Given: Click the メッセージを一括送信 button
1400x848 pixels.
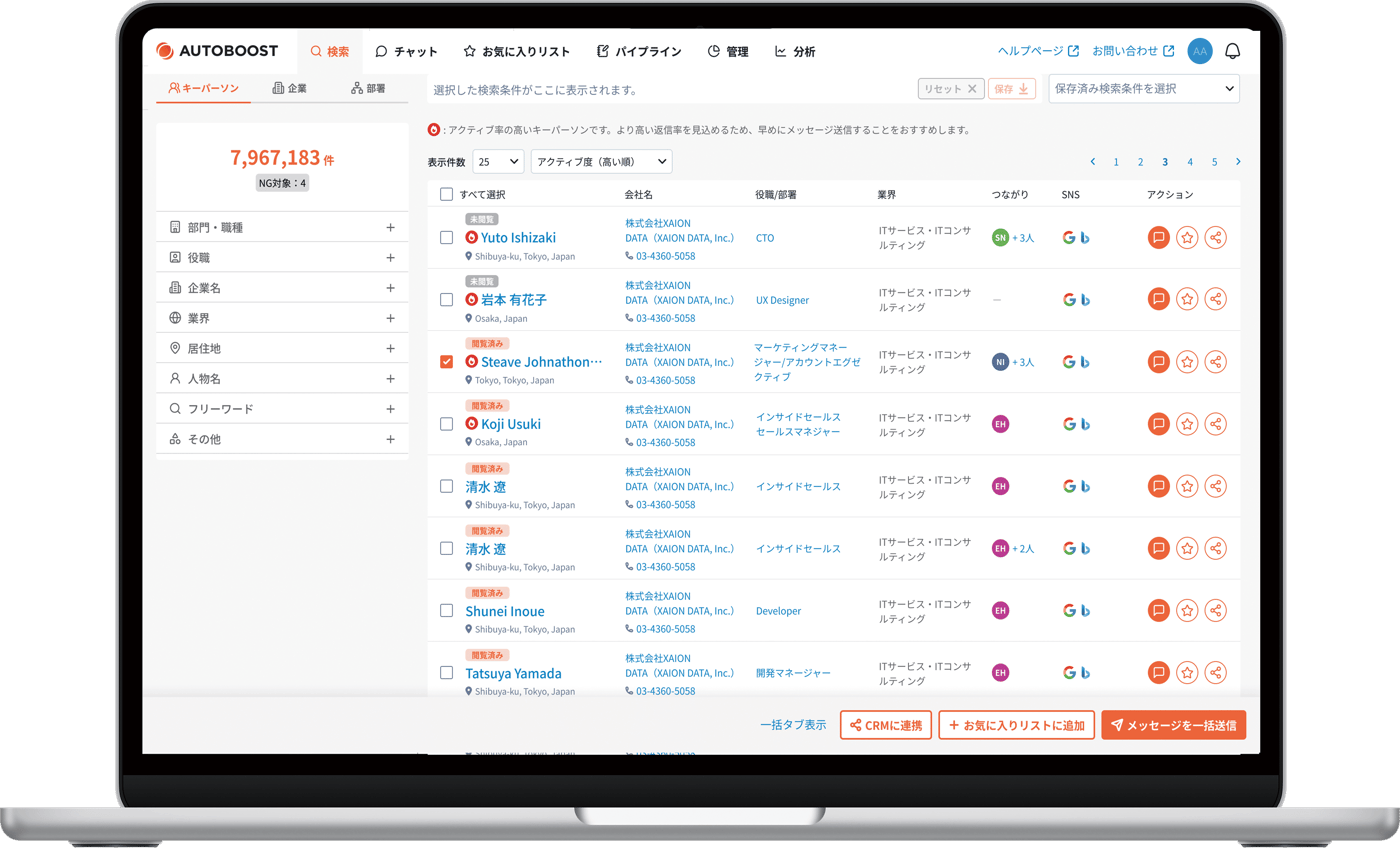Looking at the screenshot, I should [x=1174, y=725].
